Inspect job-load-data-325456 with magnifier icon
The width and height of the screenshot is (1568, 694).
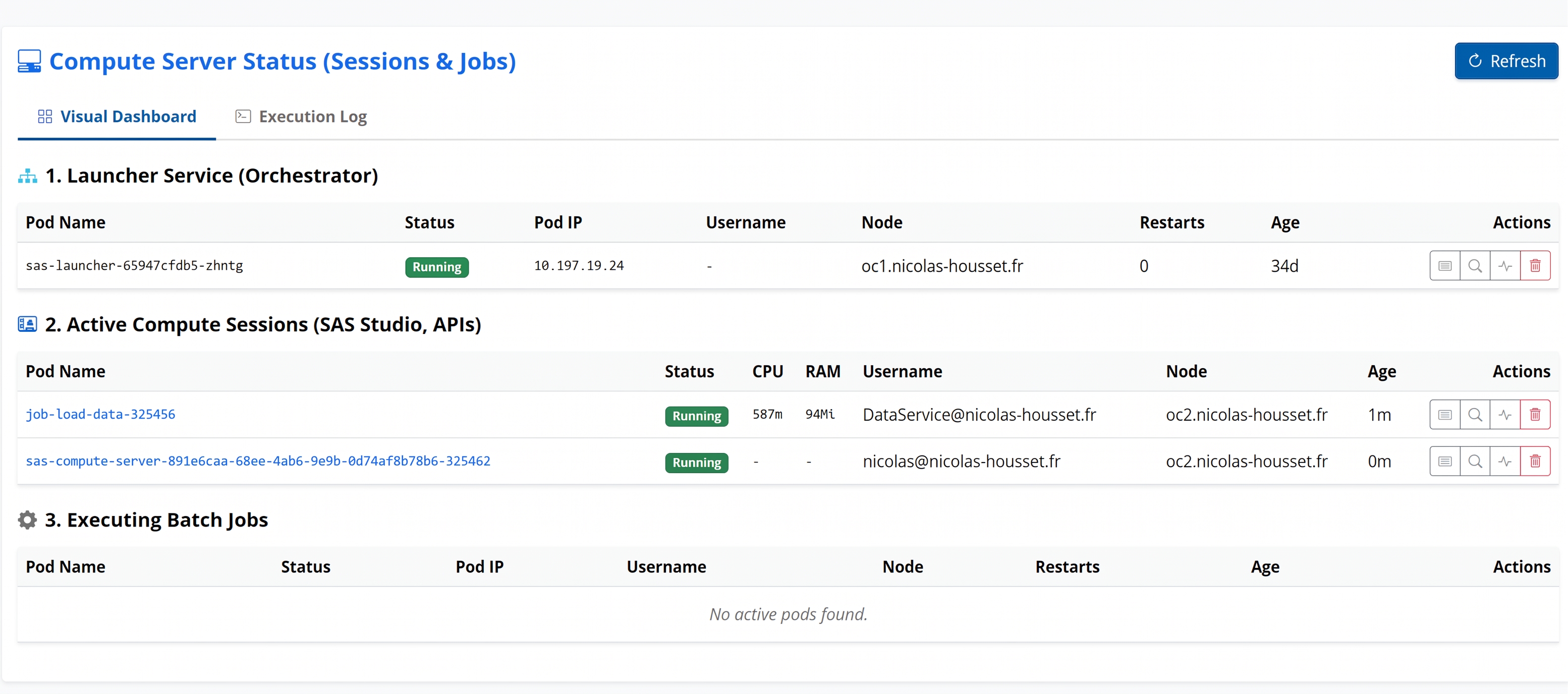[1475, 415]
